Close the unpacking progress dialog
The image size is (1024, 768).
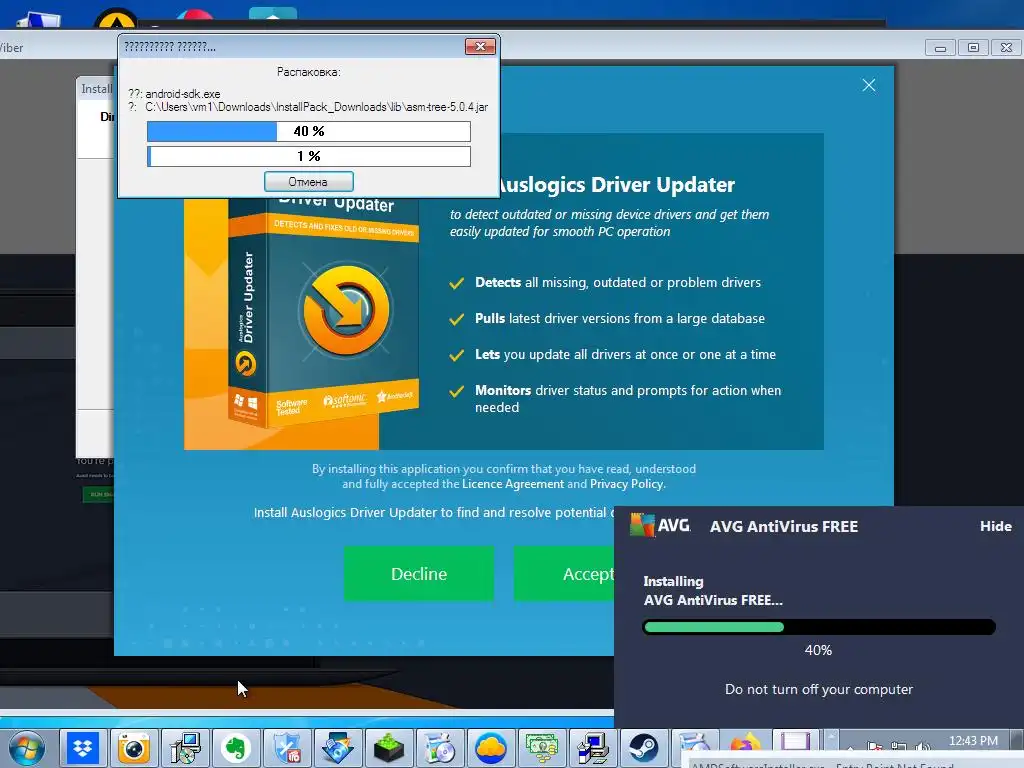(480, 46)
